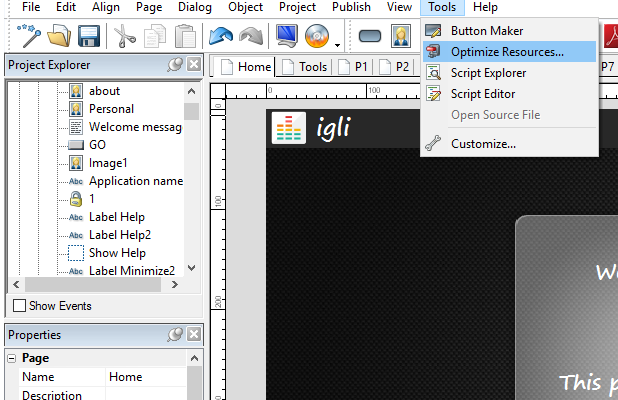Select Customize in the Tools menu
The image size is (618, 400).
[x=483, y=143]
